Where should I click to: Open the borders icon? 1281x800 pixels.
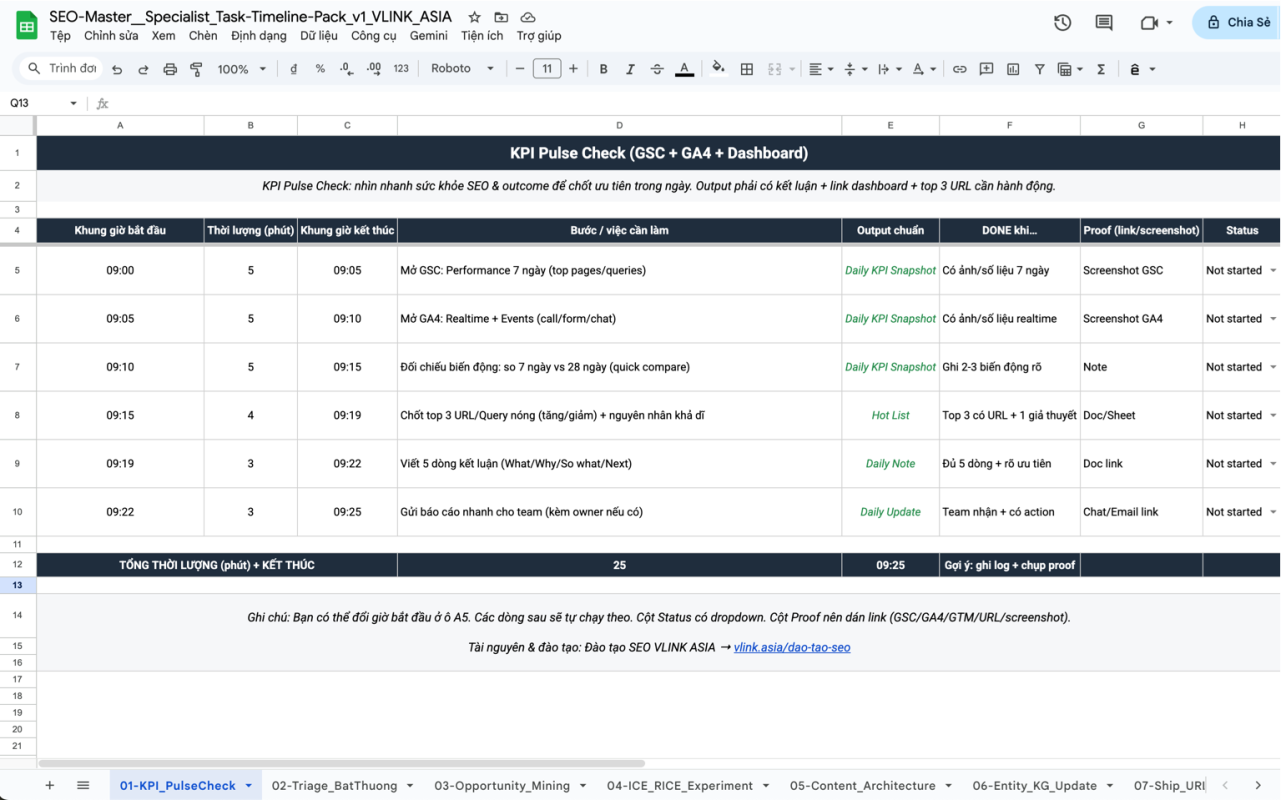coord(746,69)
